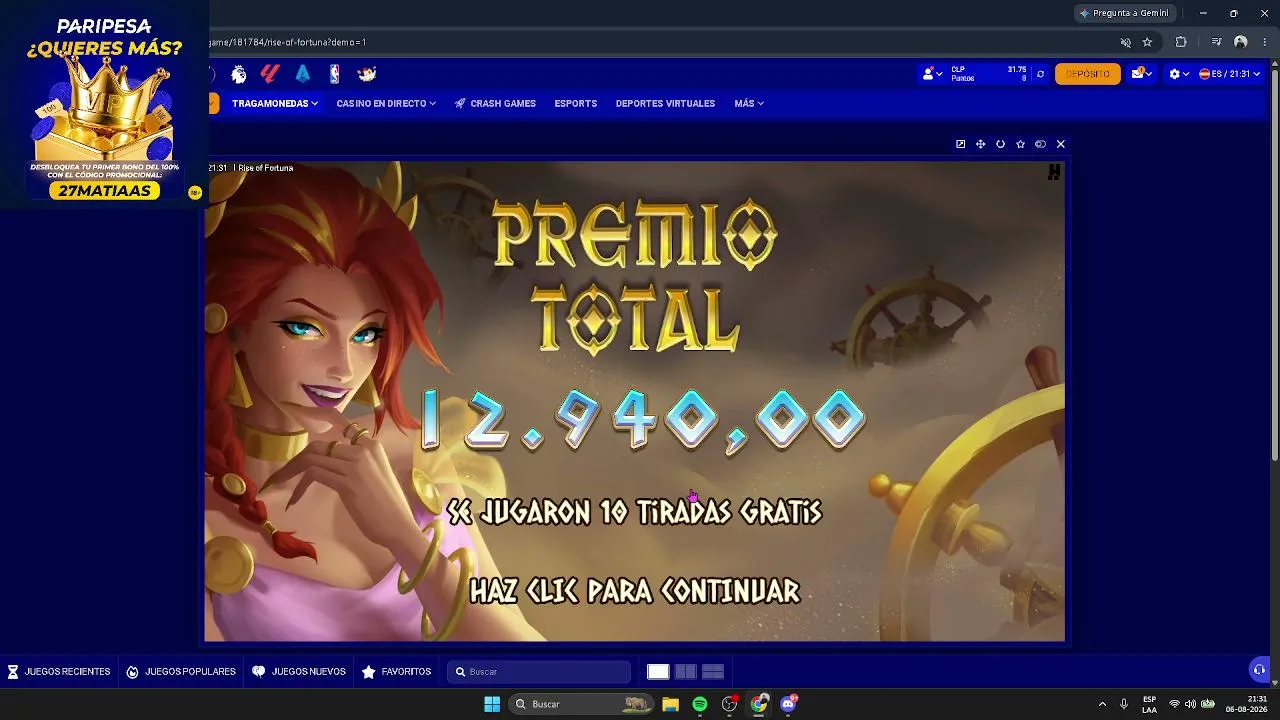The image size is (1280, 720).
Task: Open the Christmas bird promo icon
Action: coord(367,74)
